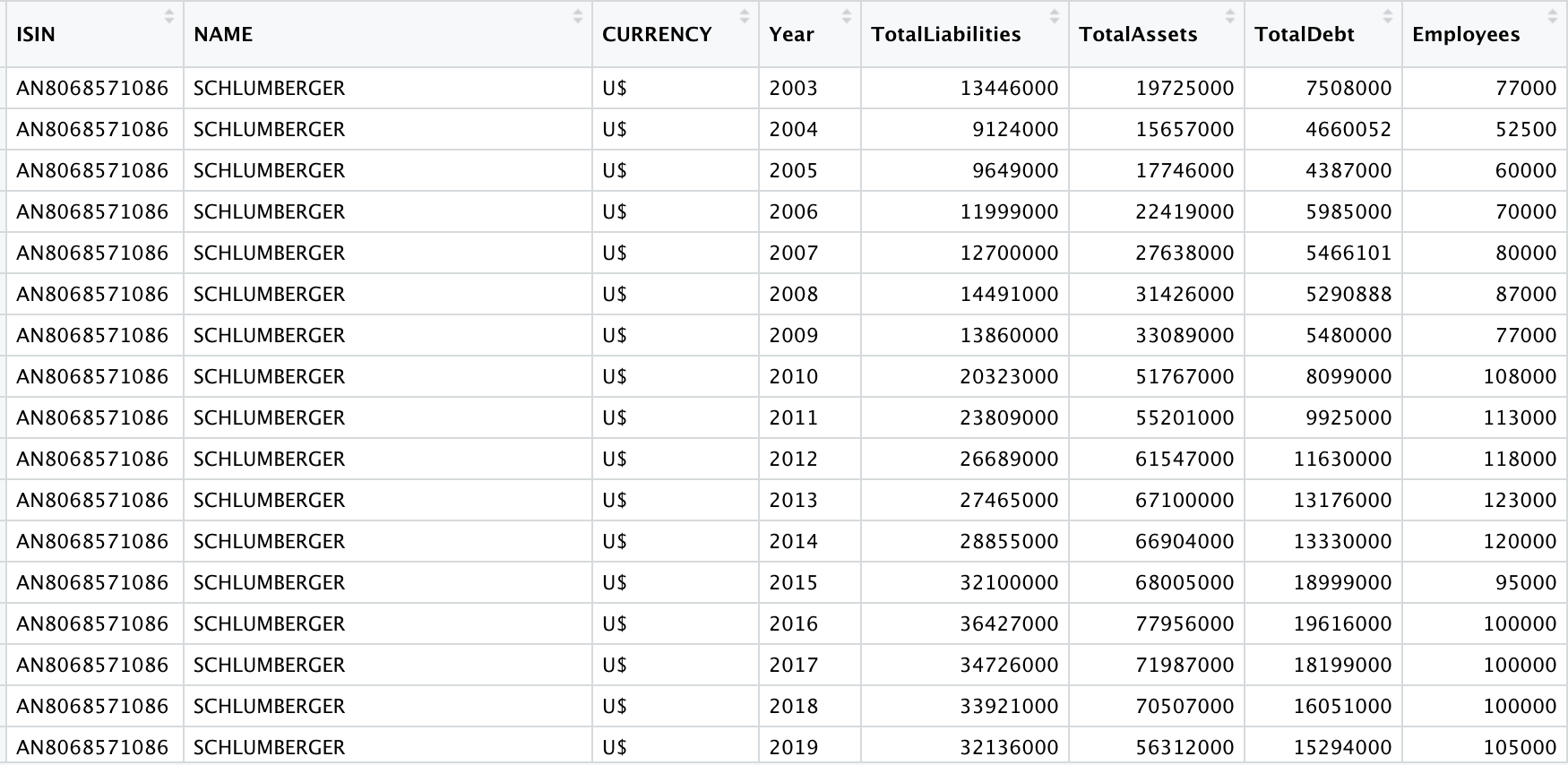Click the TotalLiabilities sort arrows icon
Screen dimensions: 1568x765
click(1054, 16)
